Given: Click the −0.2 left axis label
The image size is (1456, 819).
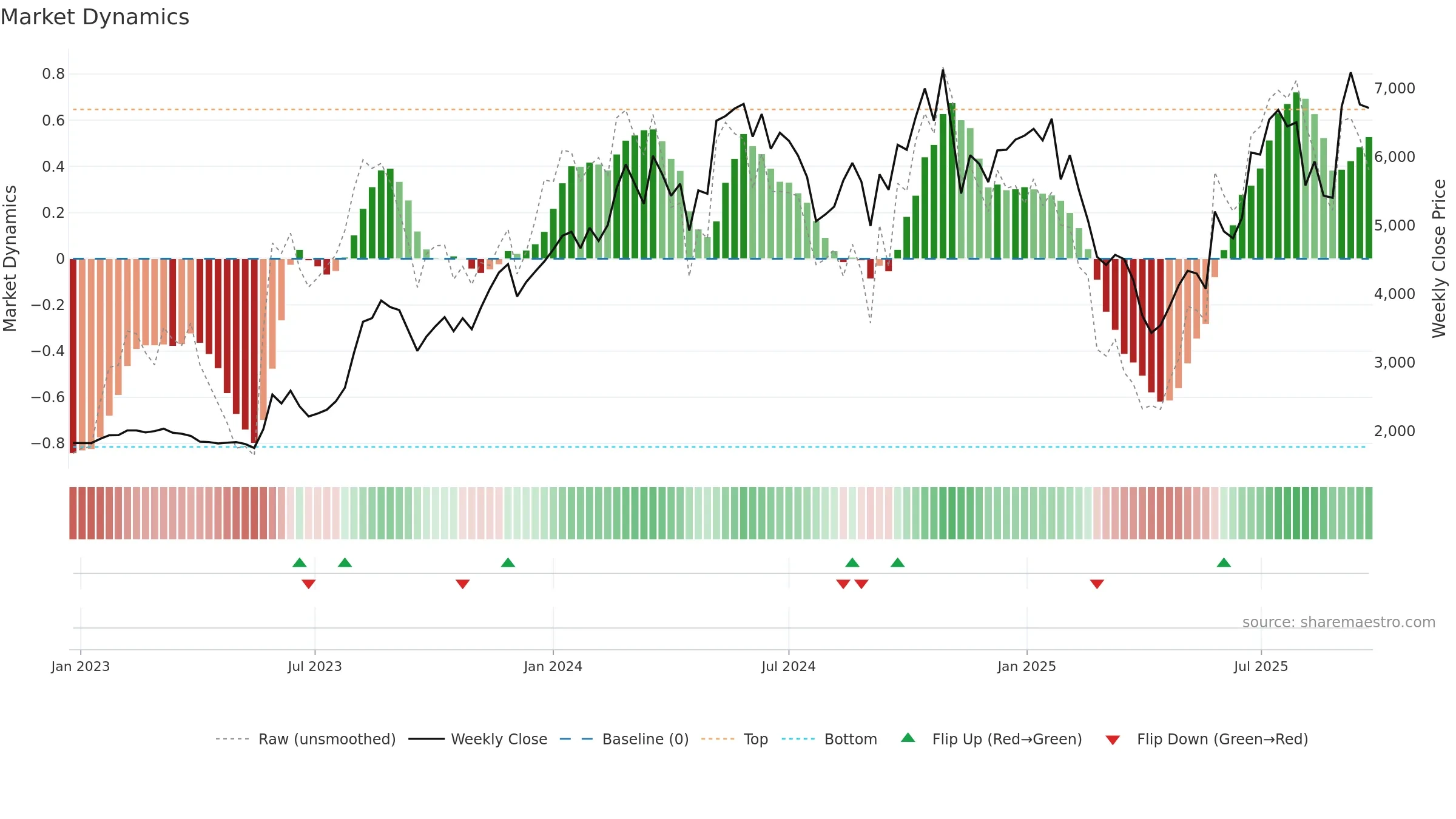Looking at the screenshot, I should (48, 305).
